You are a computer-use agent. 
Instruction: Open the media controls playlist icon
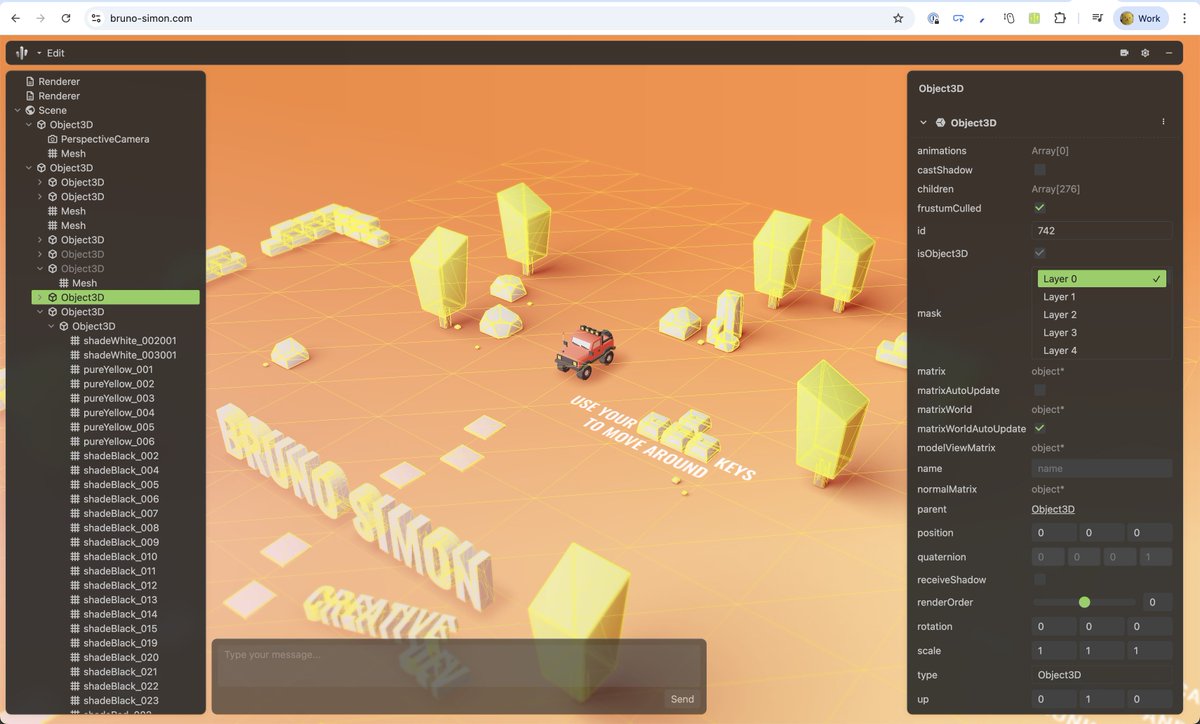(x=1097, y=18)
